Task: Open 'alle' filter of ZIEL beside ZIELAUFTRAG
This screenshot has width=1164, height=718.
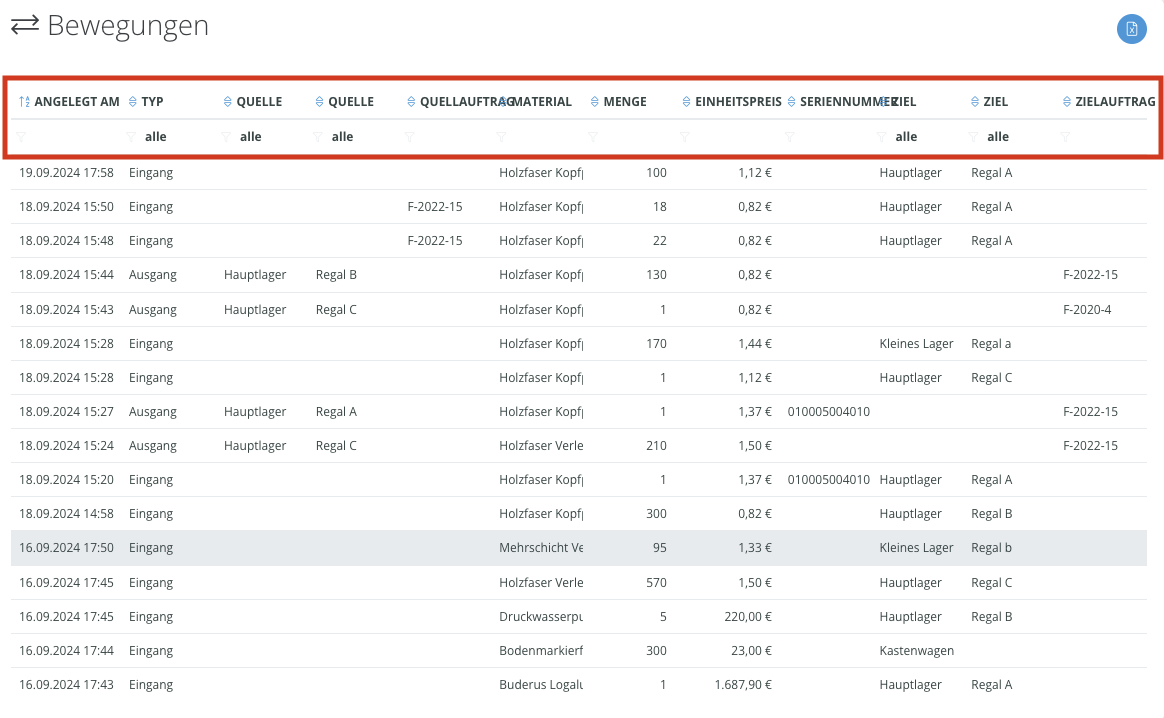Action: click(x=998, y=137)
